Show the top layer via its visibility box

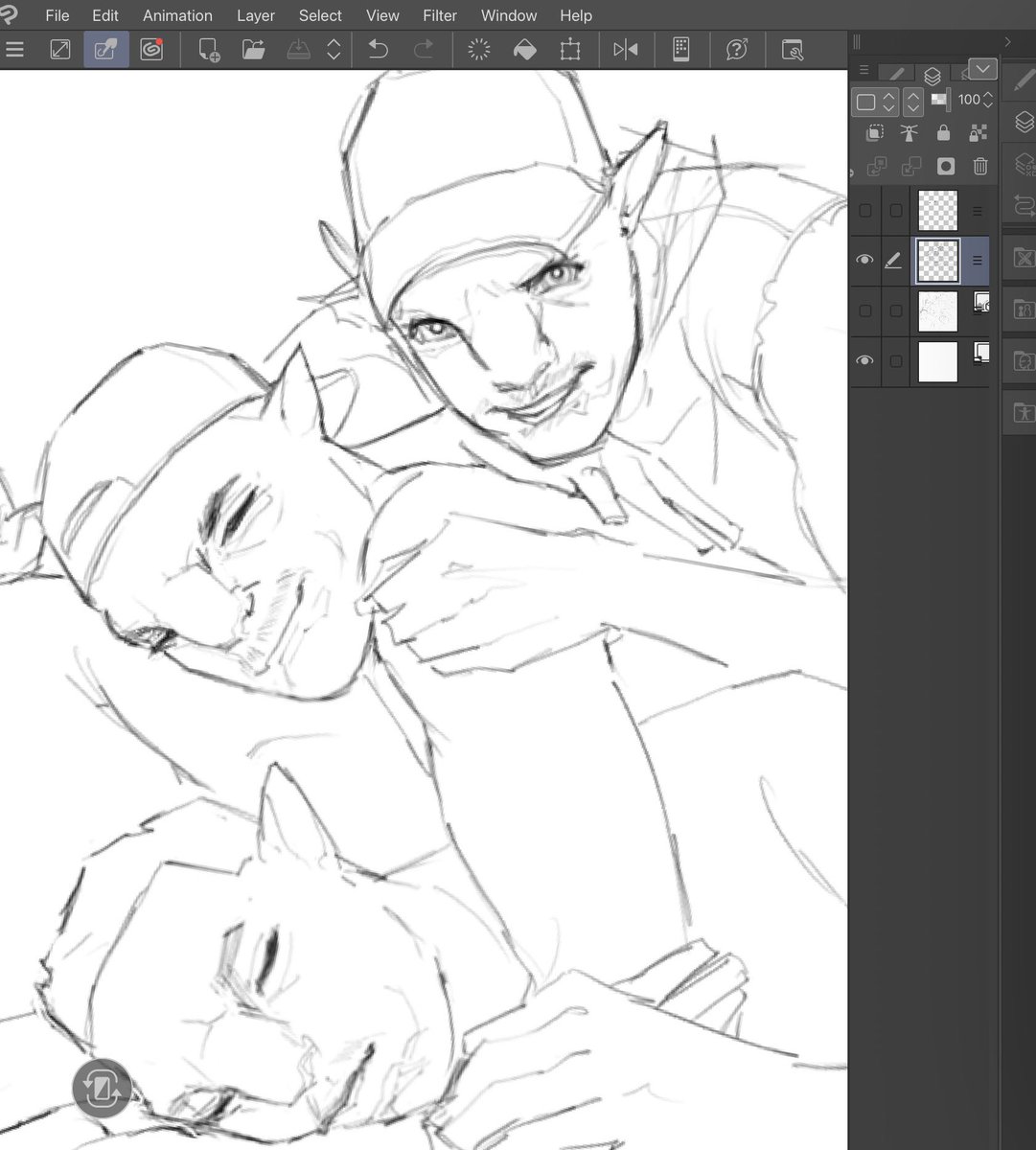[865, 211]
